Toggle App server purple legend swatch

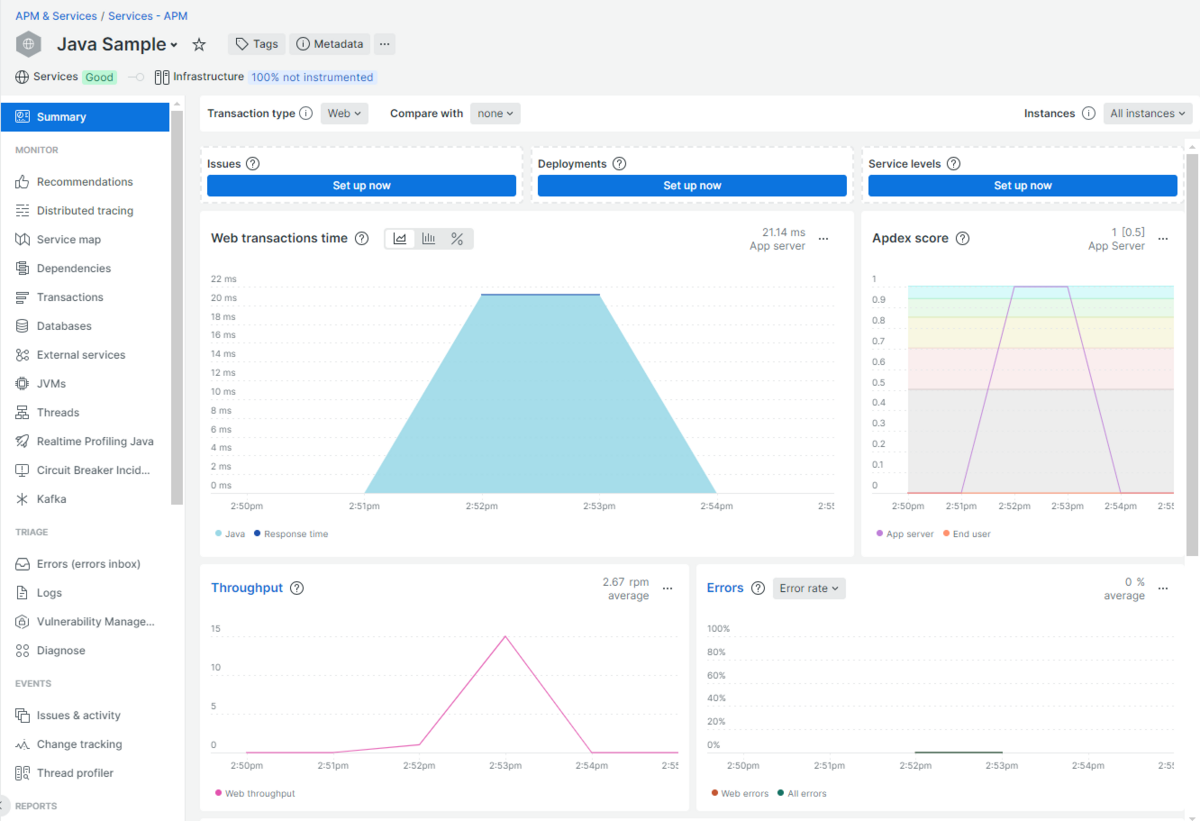pyautogui.click(x=880, y=534)
